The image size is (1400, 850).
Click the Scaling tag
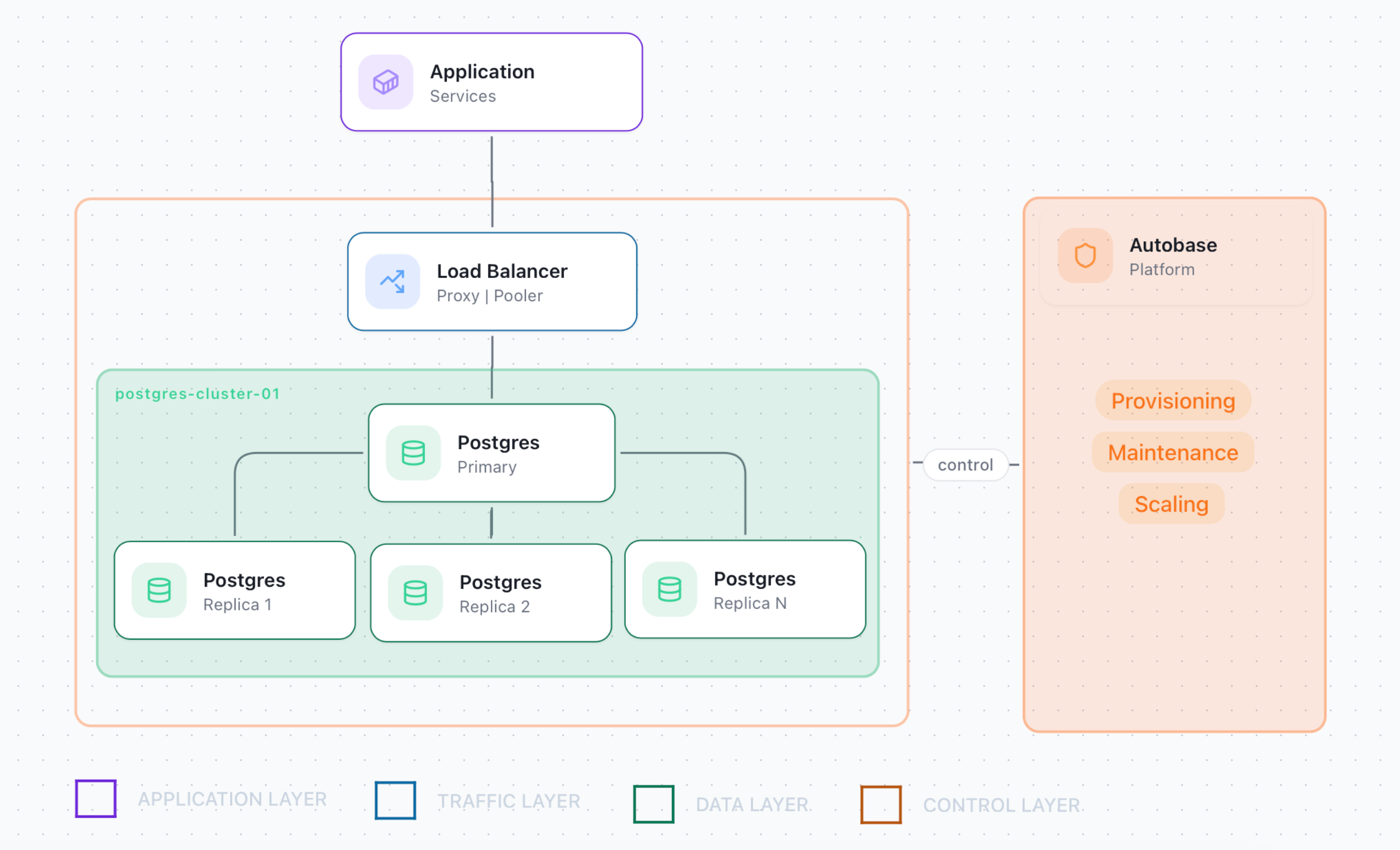click(x=1171, y=504)
